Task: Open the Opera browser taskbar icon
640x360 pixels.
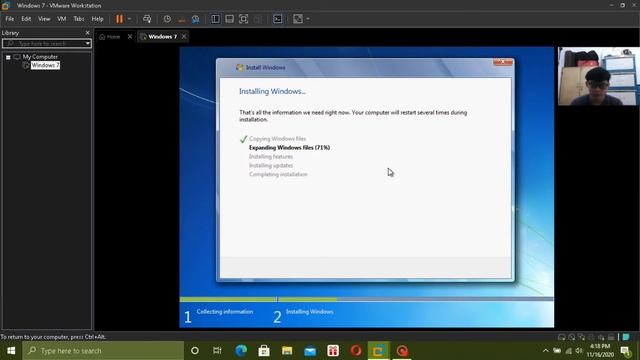Action: click(x=356, y=351)
